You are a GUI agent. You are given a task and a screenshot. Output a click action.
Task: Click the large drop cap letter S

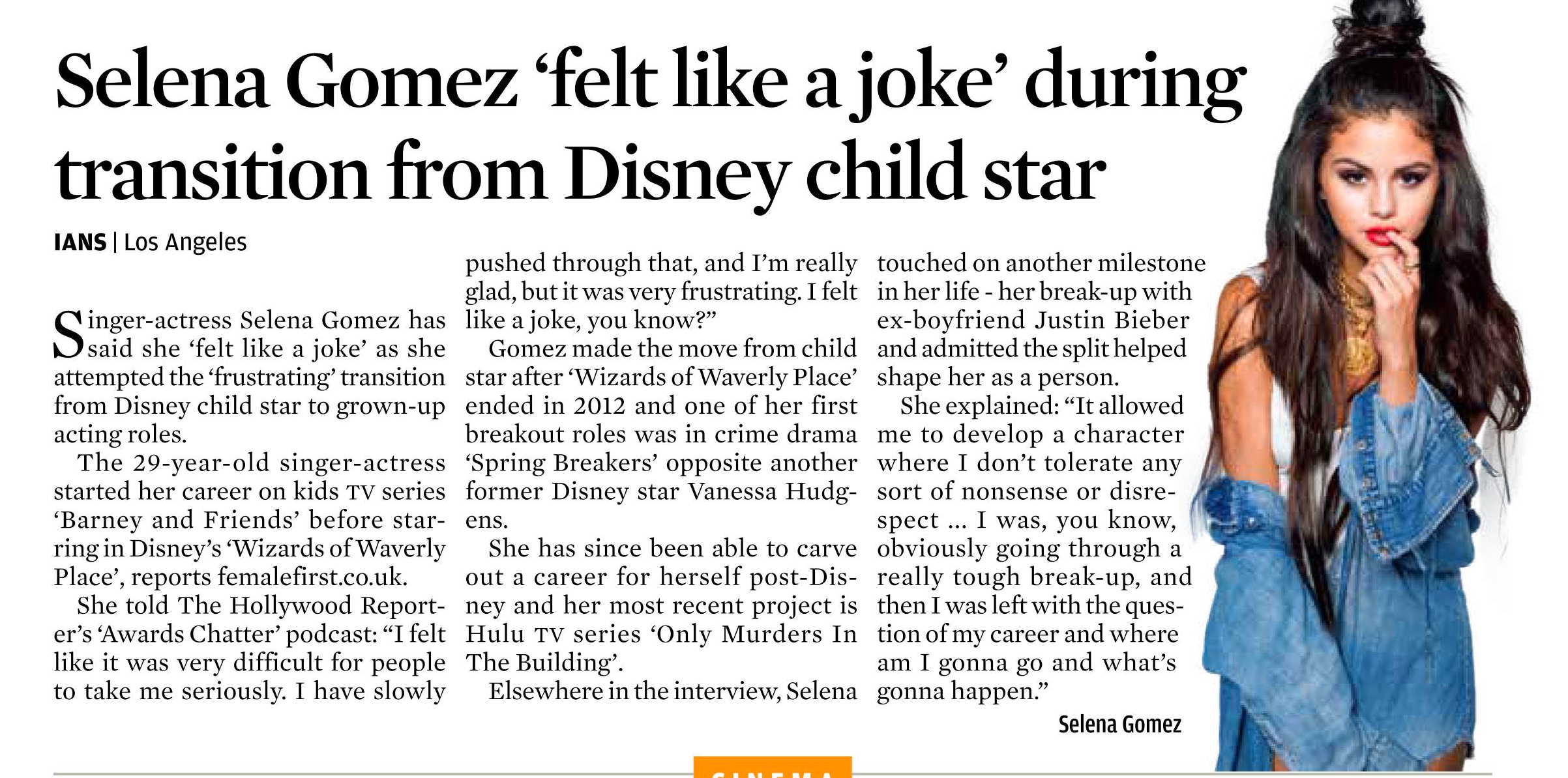click(68, 335)
